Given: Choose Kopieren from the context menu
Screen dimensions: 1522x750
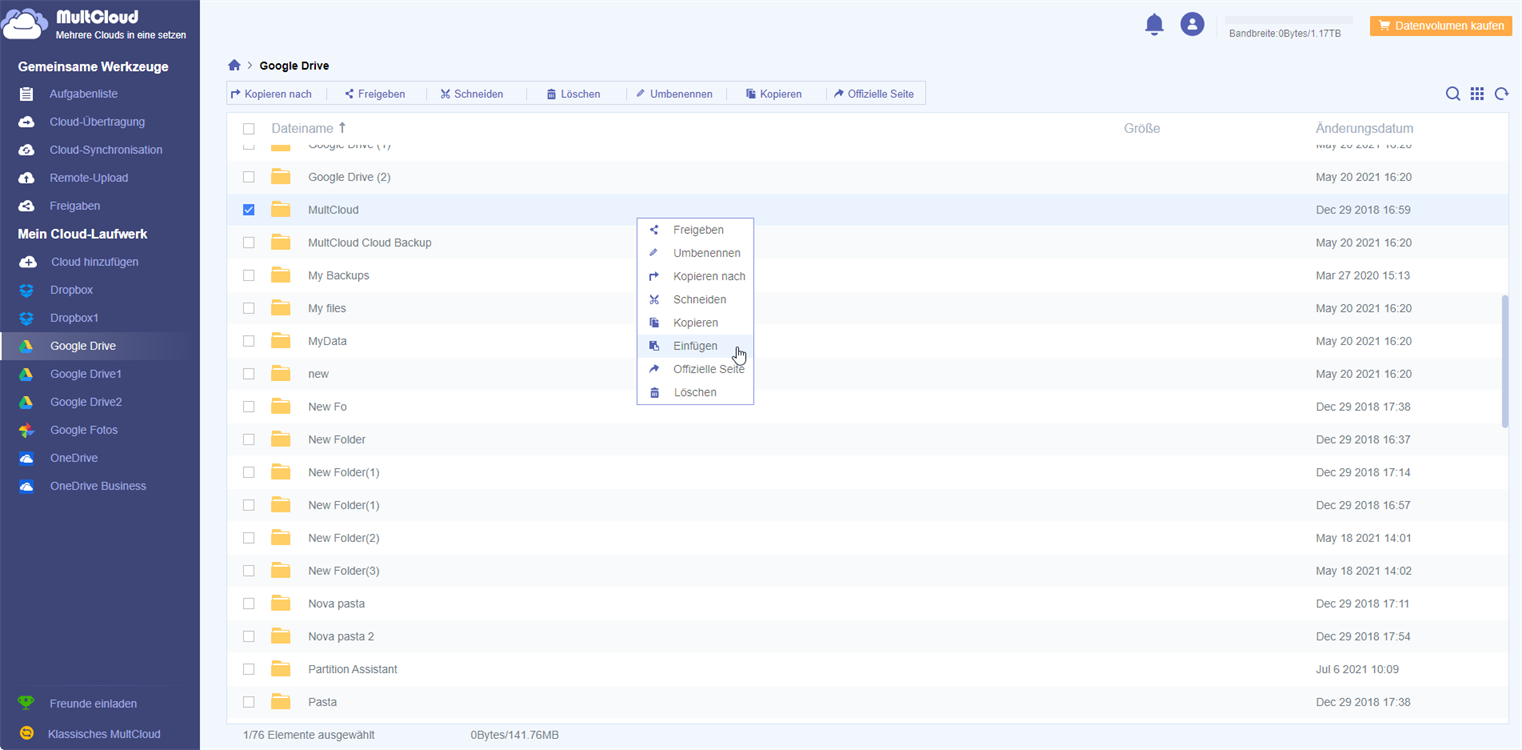Looking at the screenshot, I should point(695,323).
